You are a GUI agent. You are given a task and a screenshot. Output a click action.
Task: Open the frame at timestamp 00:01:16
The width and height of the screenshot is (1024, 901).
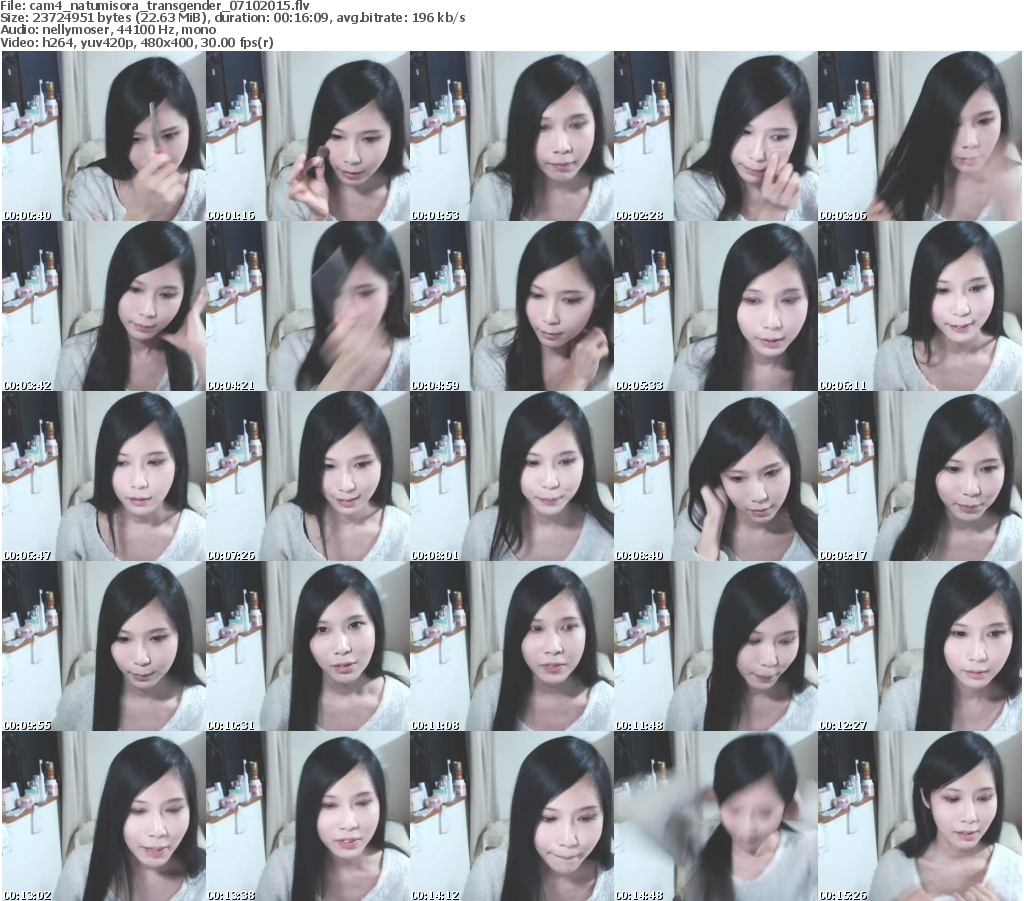[308, 136]
